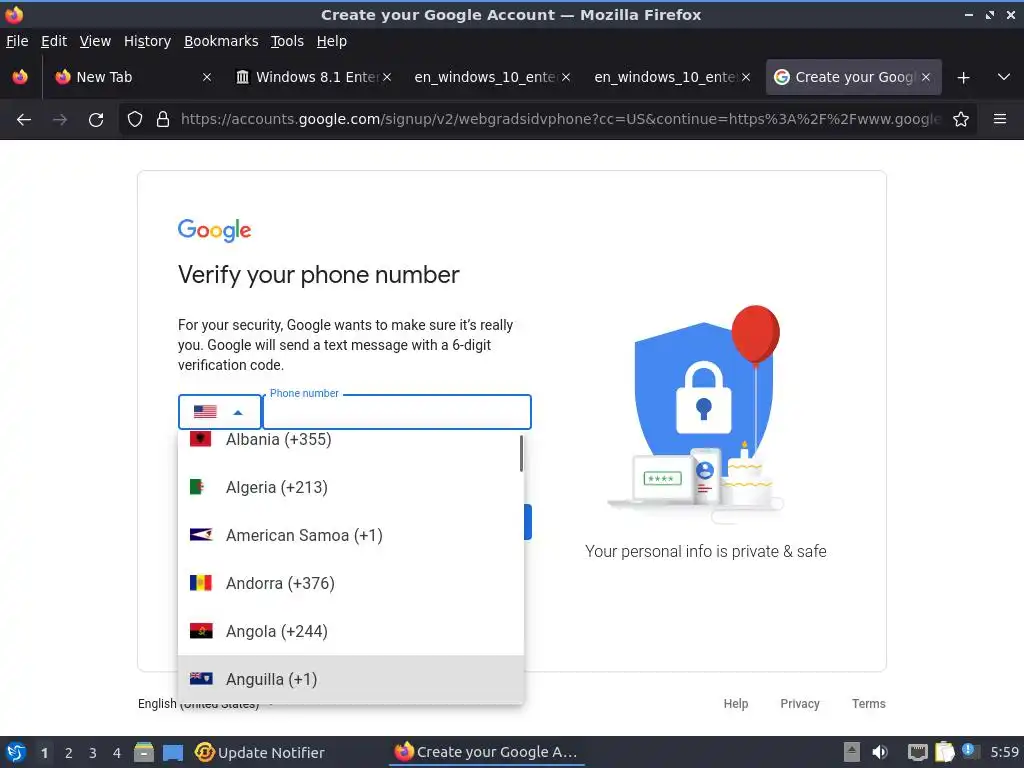The height and width of the screenshot is (768, 1024).
Task: Open the update notification tray icon
Action: pyautogui.click(x=968, y=751)
